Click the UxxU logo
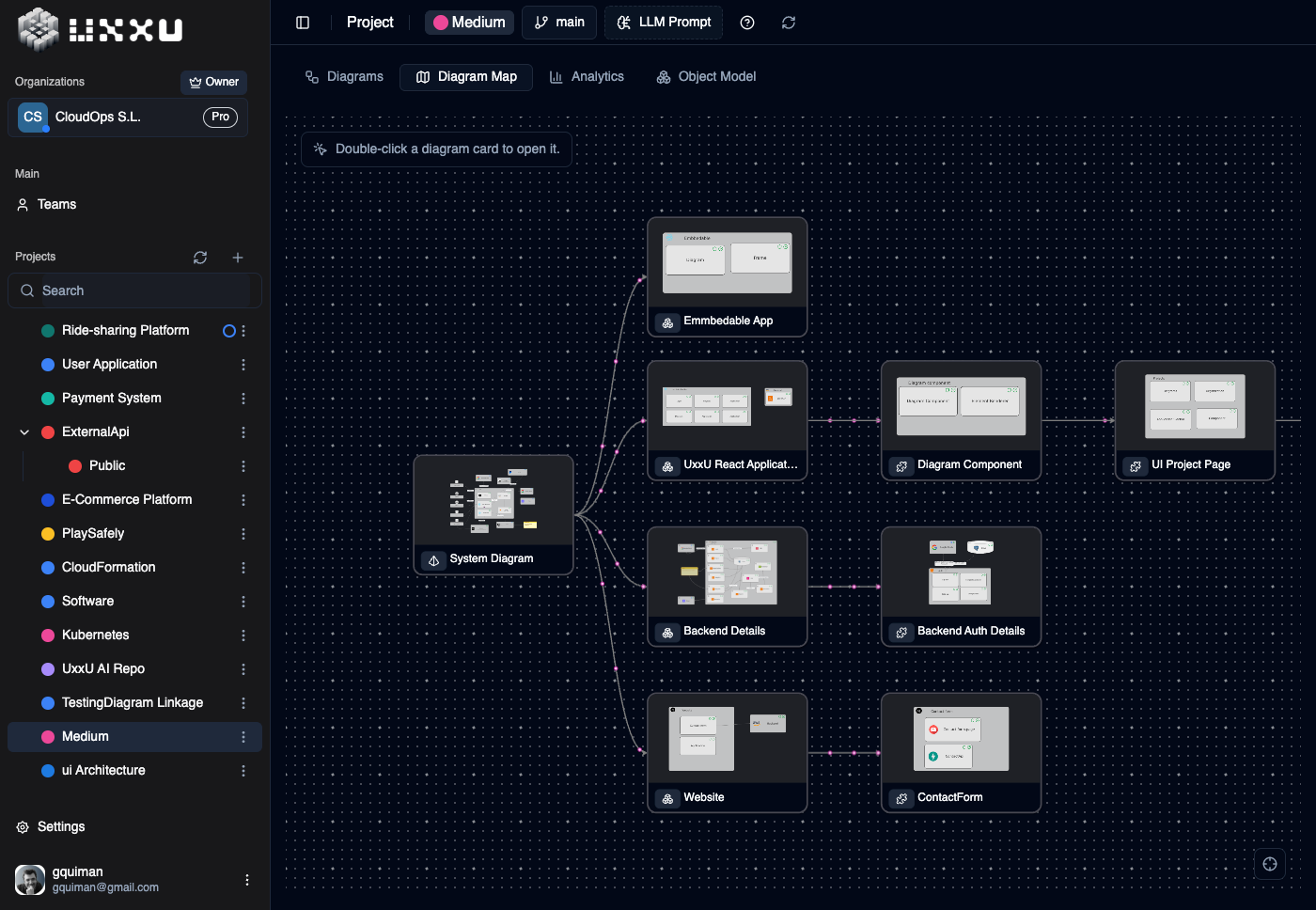The image size is (1316, 910). click(x=100, y=29)
